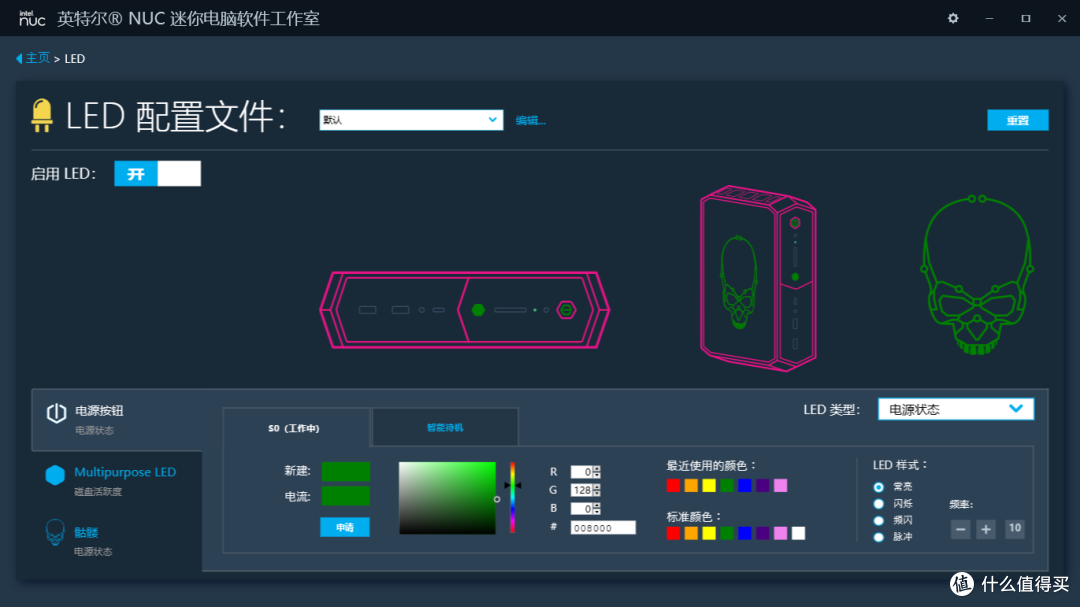Choose purple in standard colors
This screenshot has height=607, width=1080.
pos(762,533)
